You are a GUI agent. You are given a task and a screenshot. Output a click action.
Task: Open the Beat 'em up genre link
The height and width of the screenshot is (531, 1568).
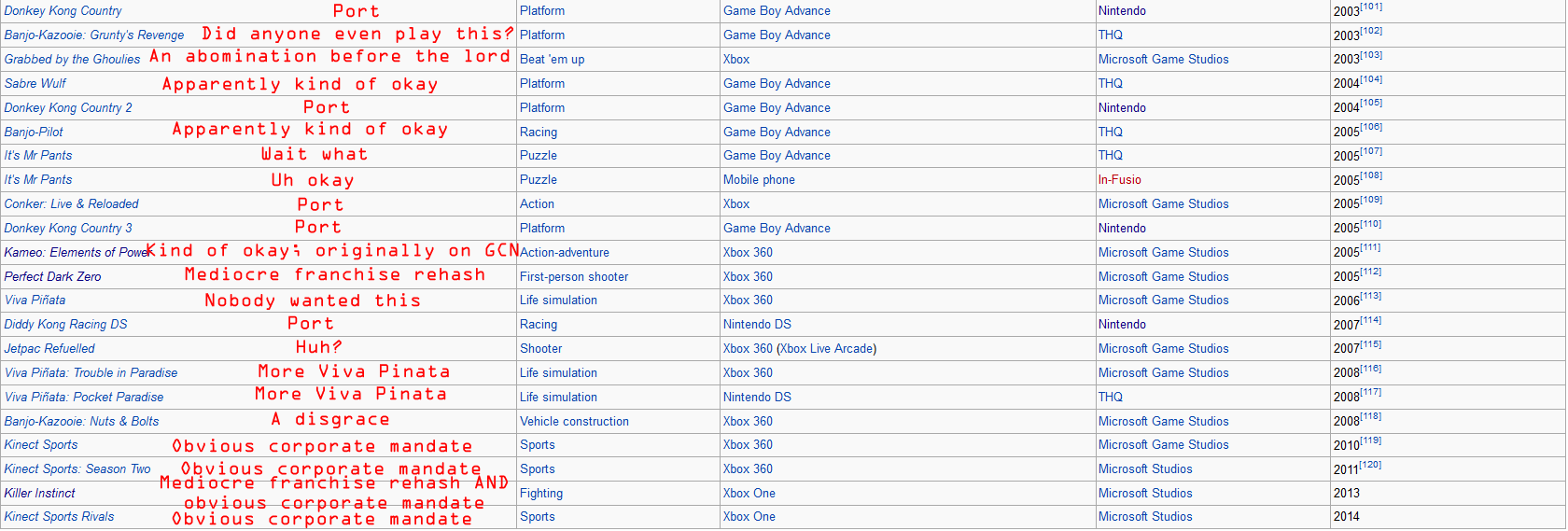click(x=552, y=60)
